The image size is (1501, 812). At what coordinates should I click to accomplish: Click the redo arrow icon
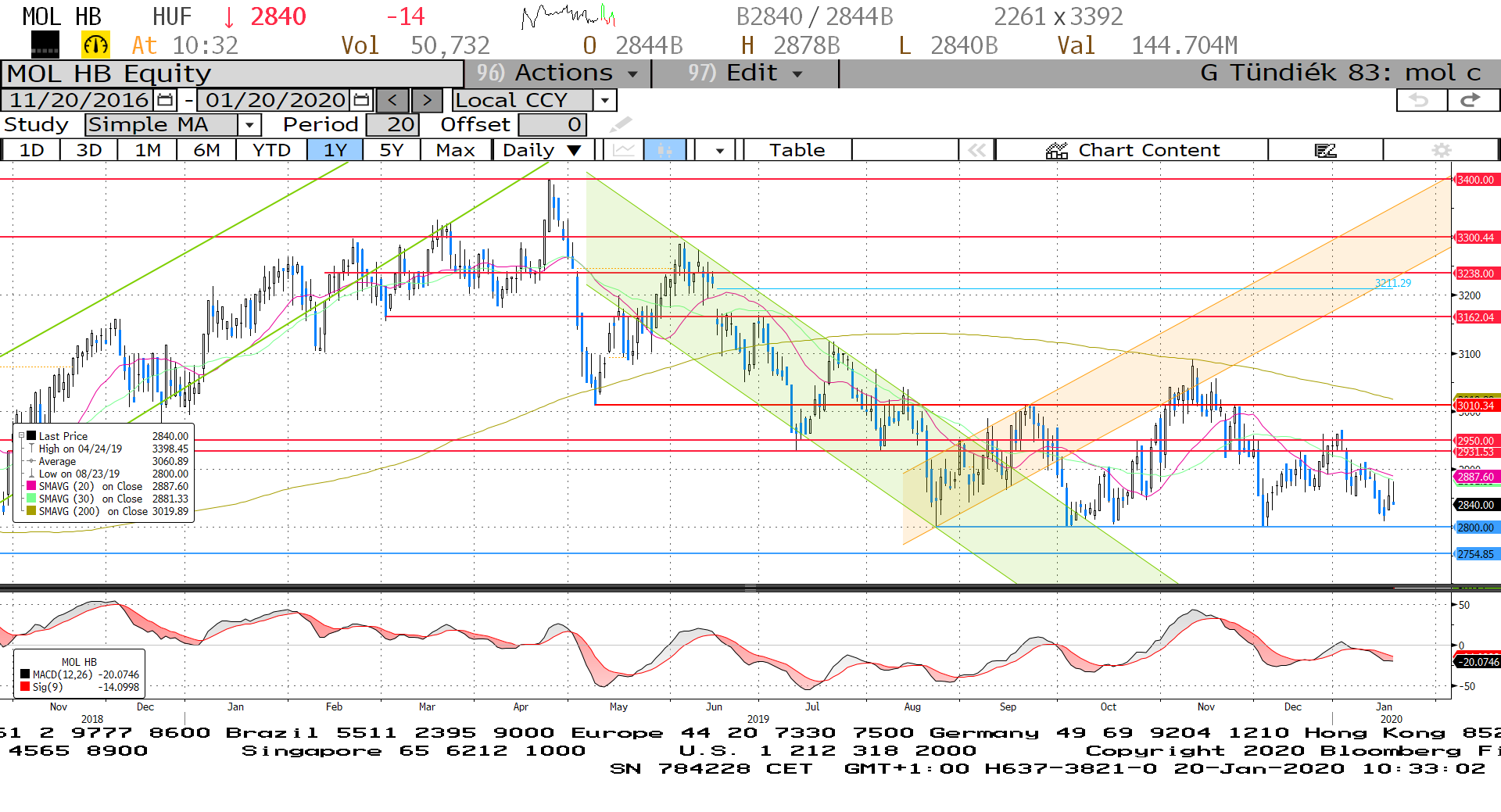coord(1472,100)
